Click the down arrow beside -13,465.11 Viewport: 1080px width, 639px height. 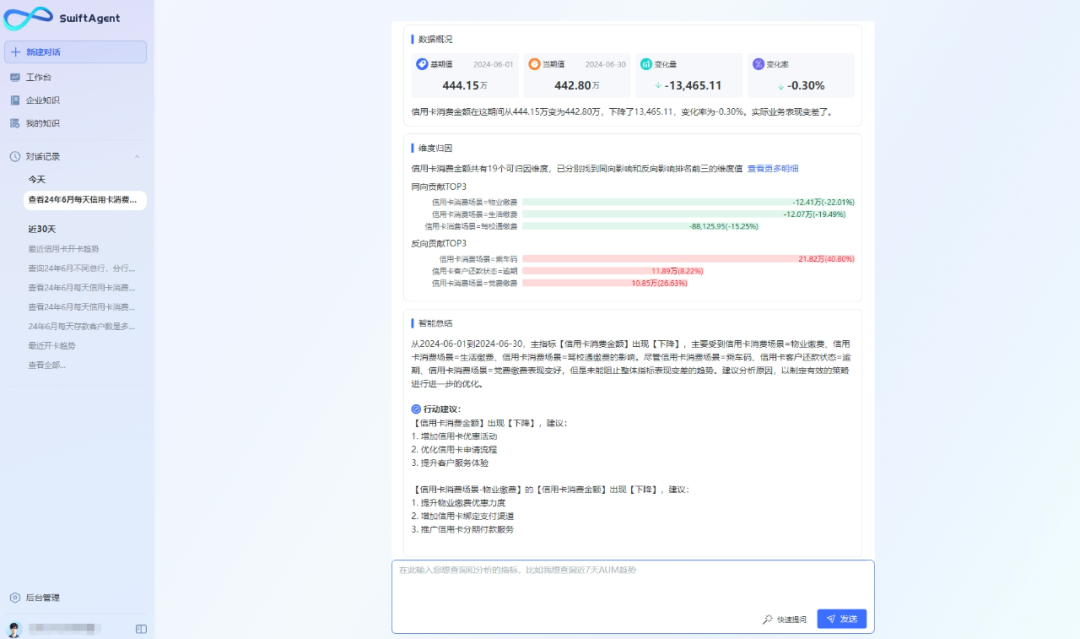coord(658,86)
